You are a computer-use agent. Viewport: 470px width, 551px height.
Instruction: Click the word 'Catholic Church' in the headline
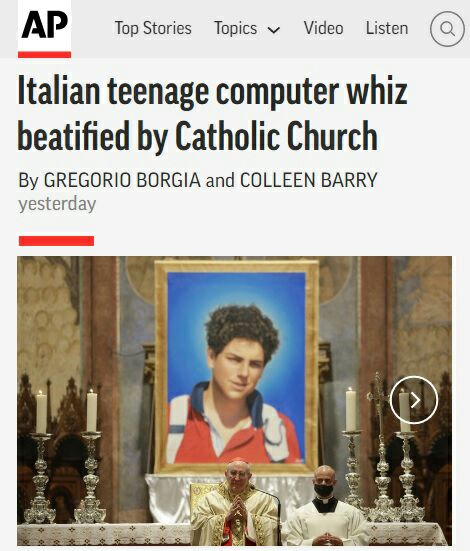click(x=276, y=136)
